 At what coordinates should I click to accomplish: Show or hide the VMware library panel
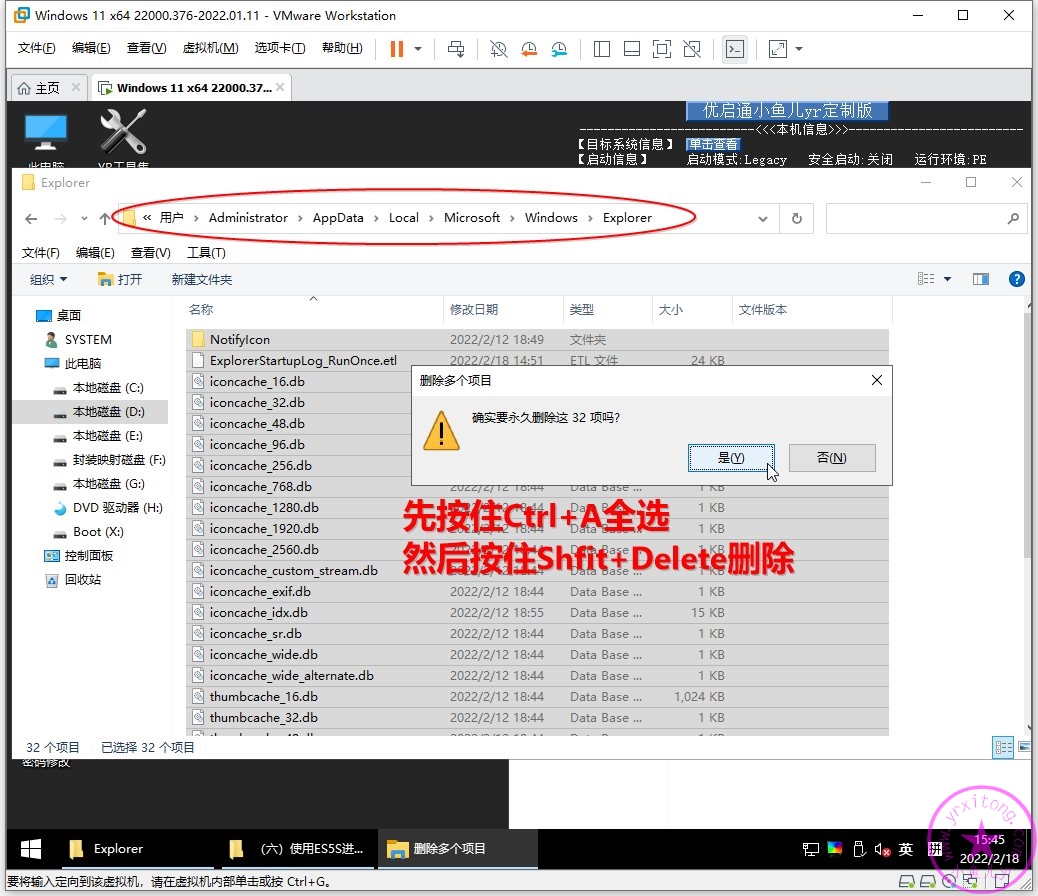click(x=602, y=49)
